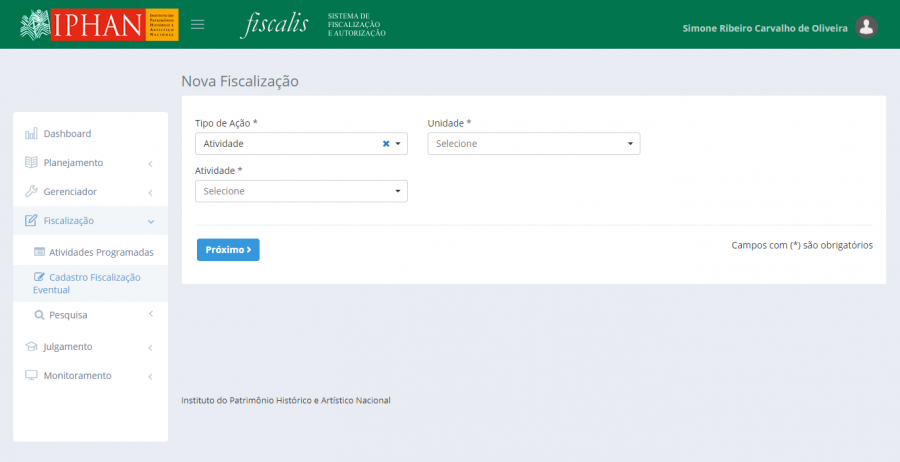The height and width of the screenshot is (462, 900).
Task: Open the Unidade dropdown
Action: 533,144
